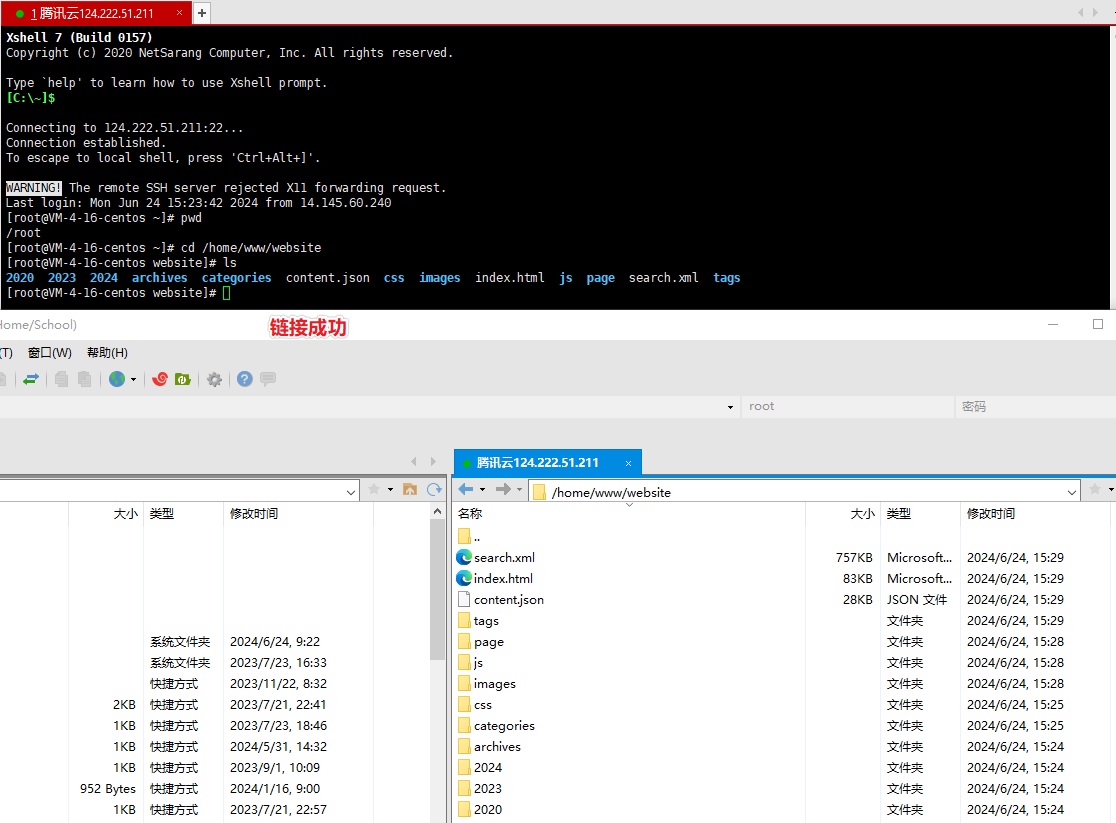Open the globe icon dropdown arrow
The image size is (1116, 823).
click(133, 380)
